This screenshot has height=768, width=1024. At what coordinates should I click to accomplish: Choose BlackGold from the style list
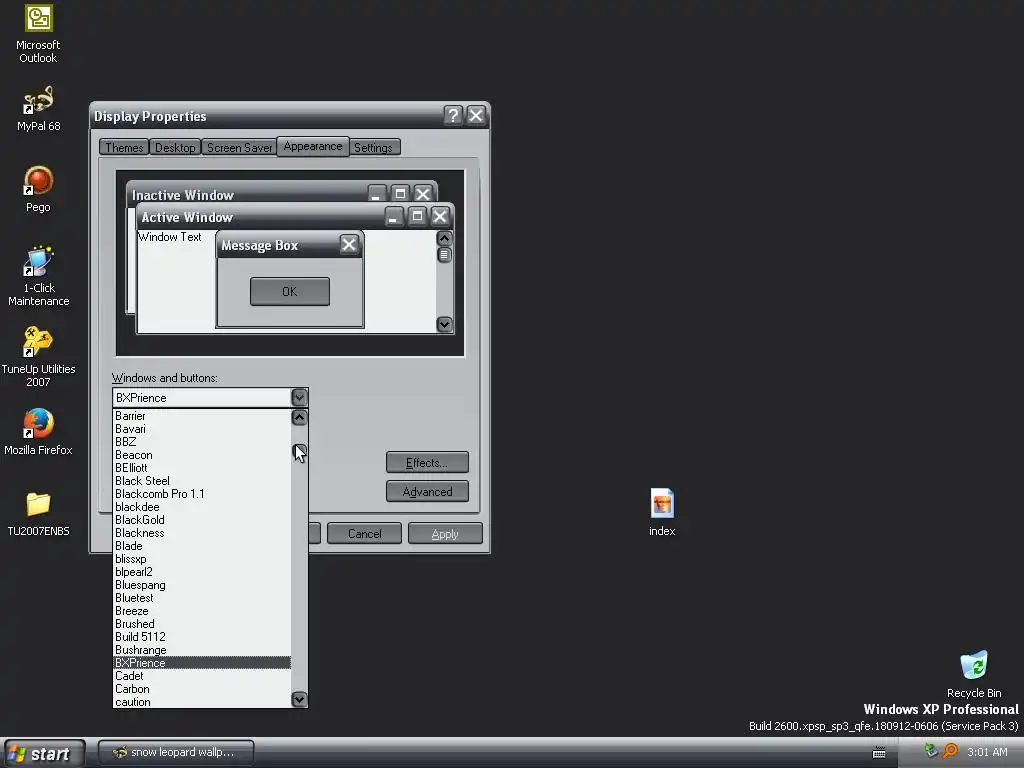pos(202,520)
